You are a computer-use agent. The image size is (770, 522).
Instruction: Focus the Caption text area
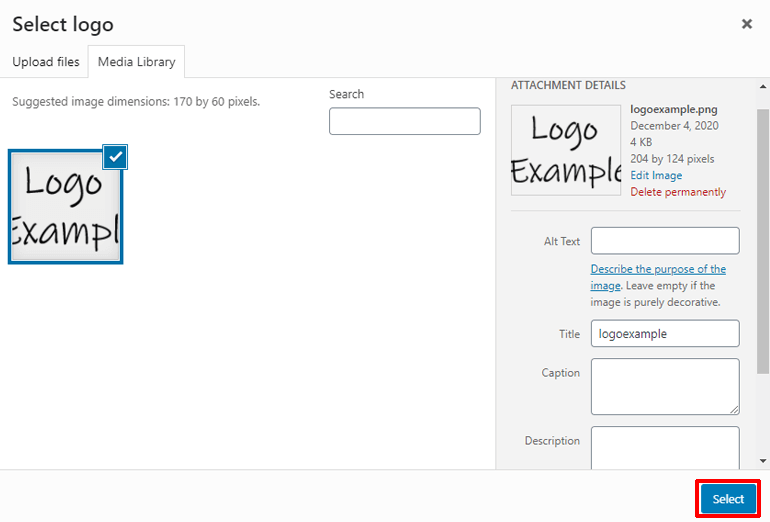pyautogui.click(x=665, y=386)
